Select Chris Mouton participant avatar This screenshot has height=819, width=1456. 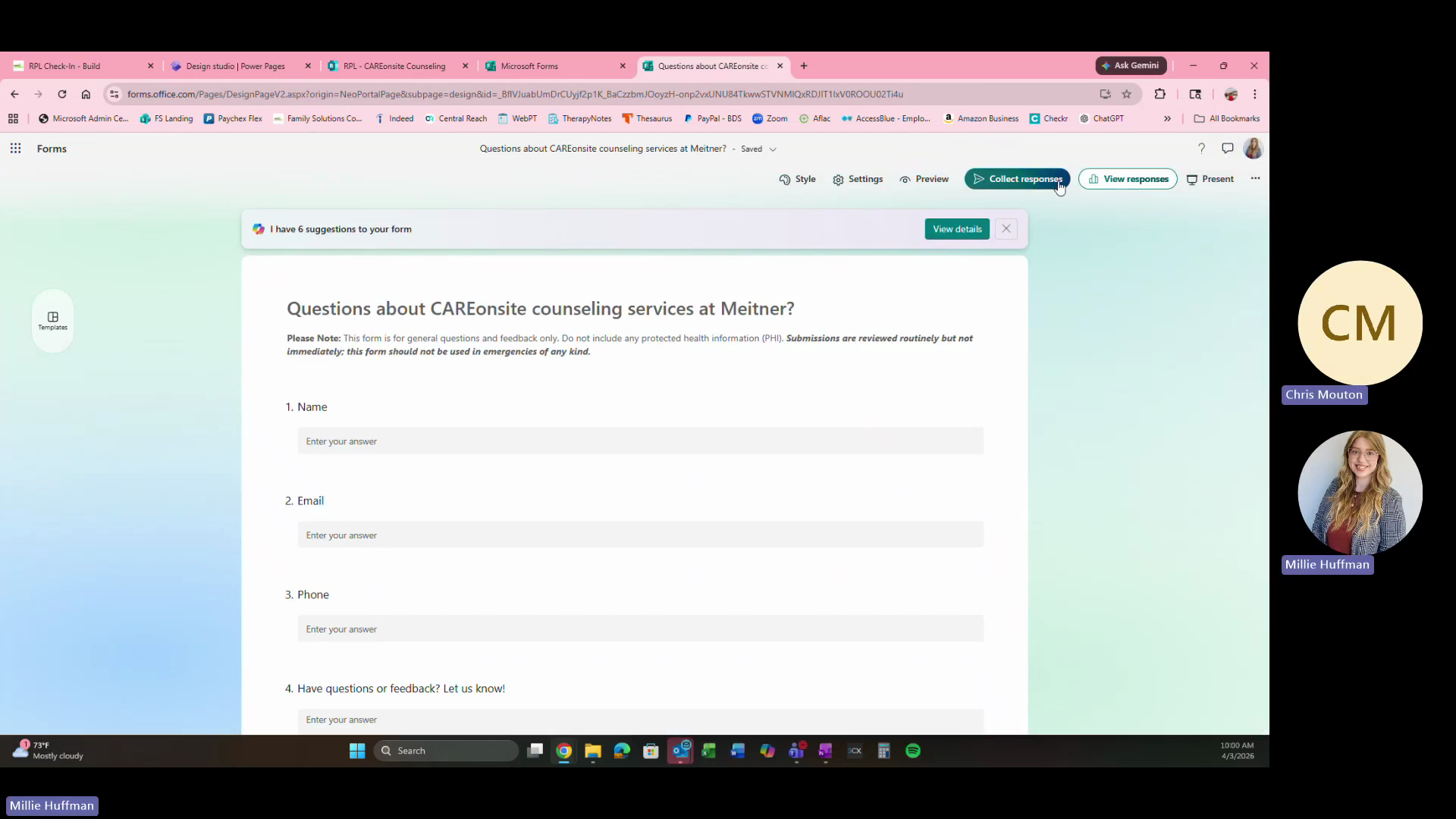coord(1360,323)
